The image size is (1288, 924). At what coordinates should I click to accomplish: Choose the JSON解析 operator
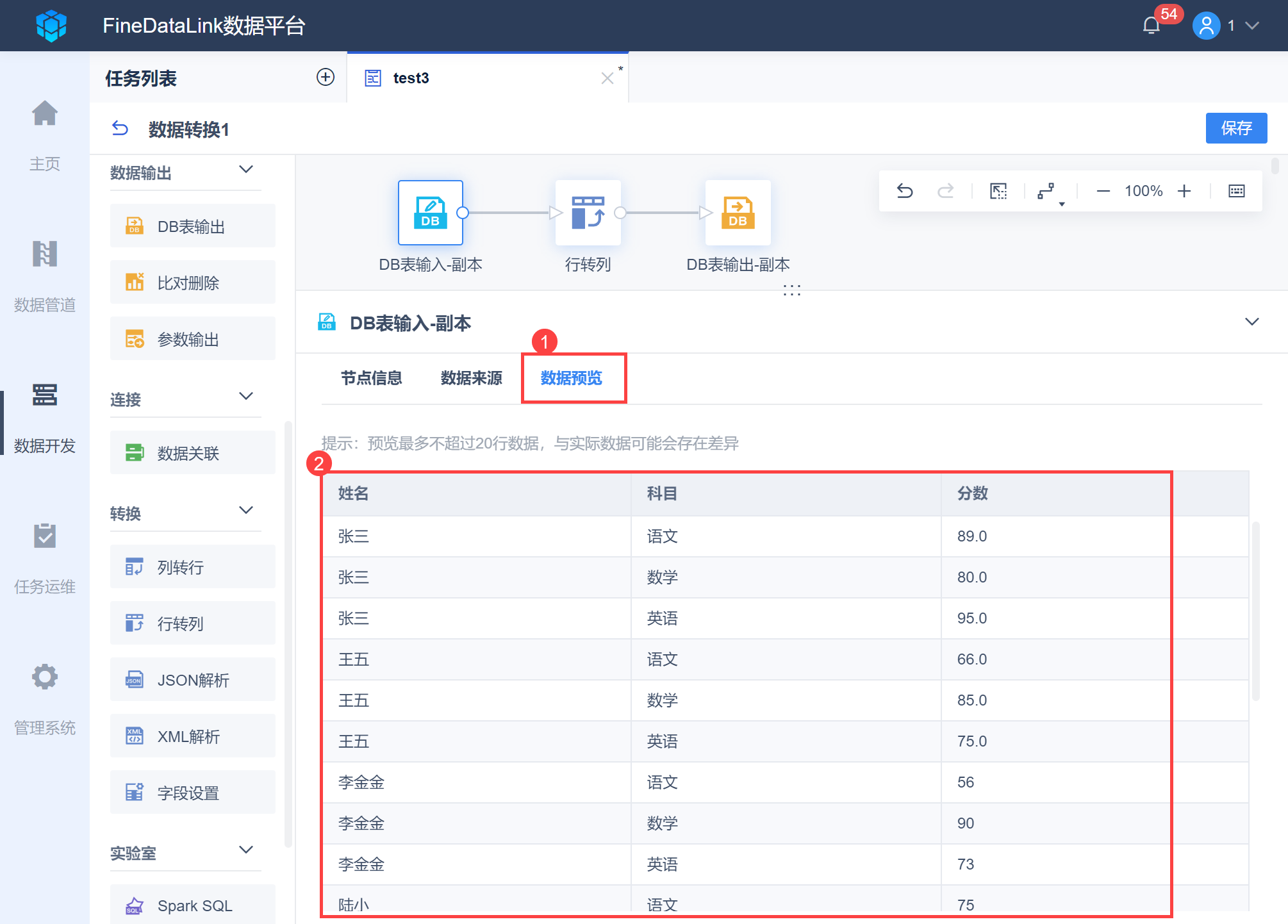[x=193, y=679]
